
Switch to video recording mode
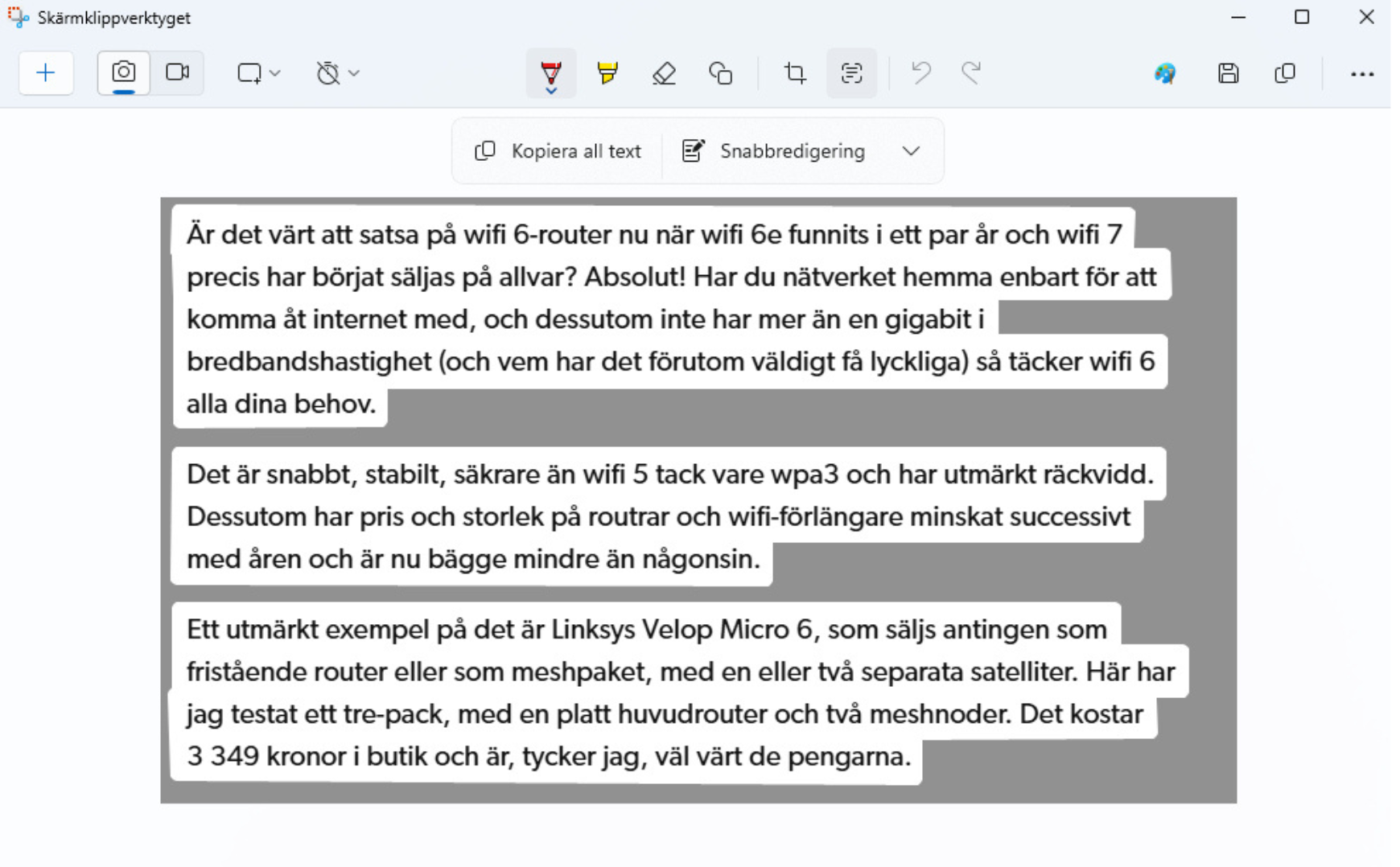(x=177, y=73)
